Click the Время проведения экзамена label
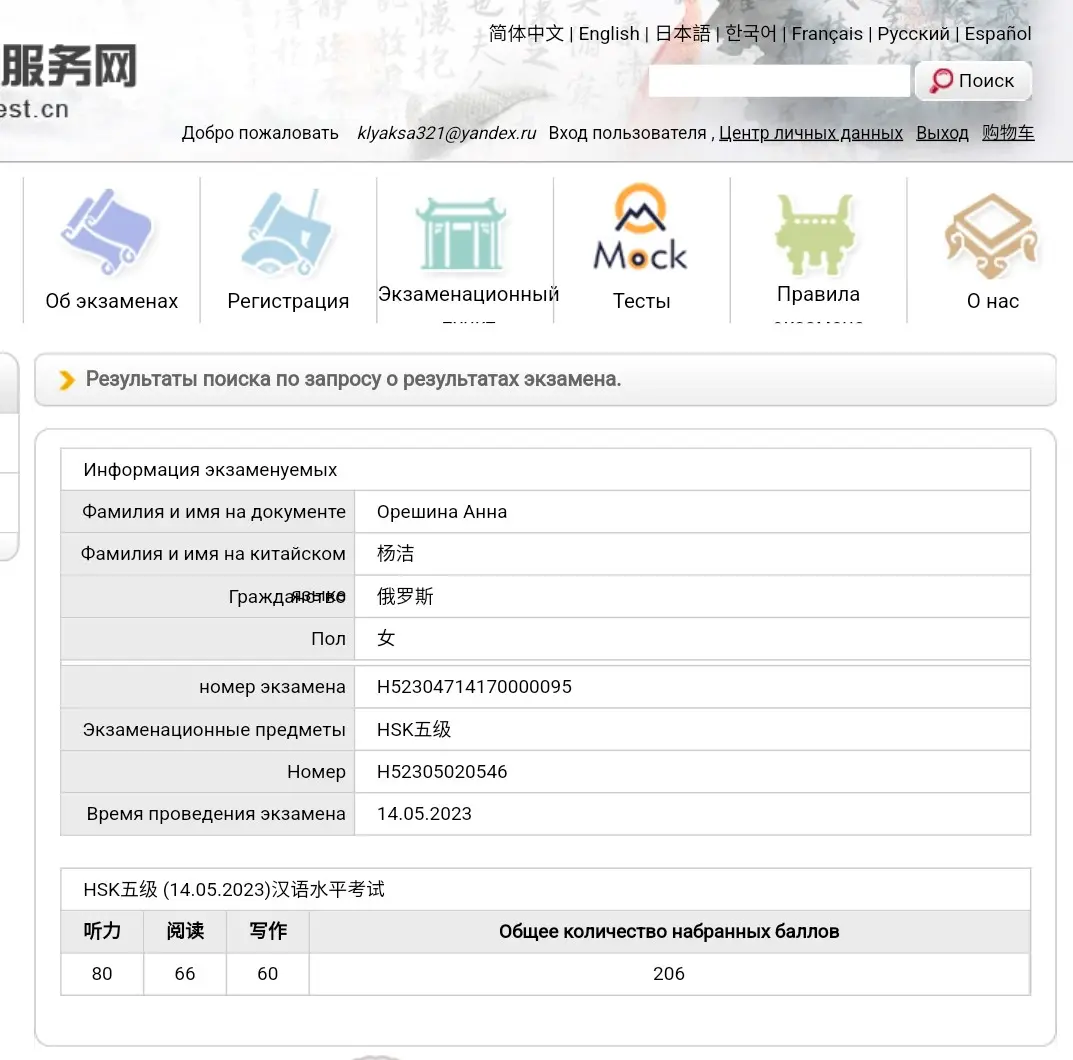 [x=216, y=814]
